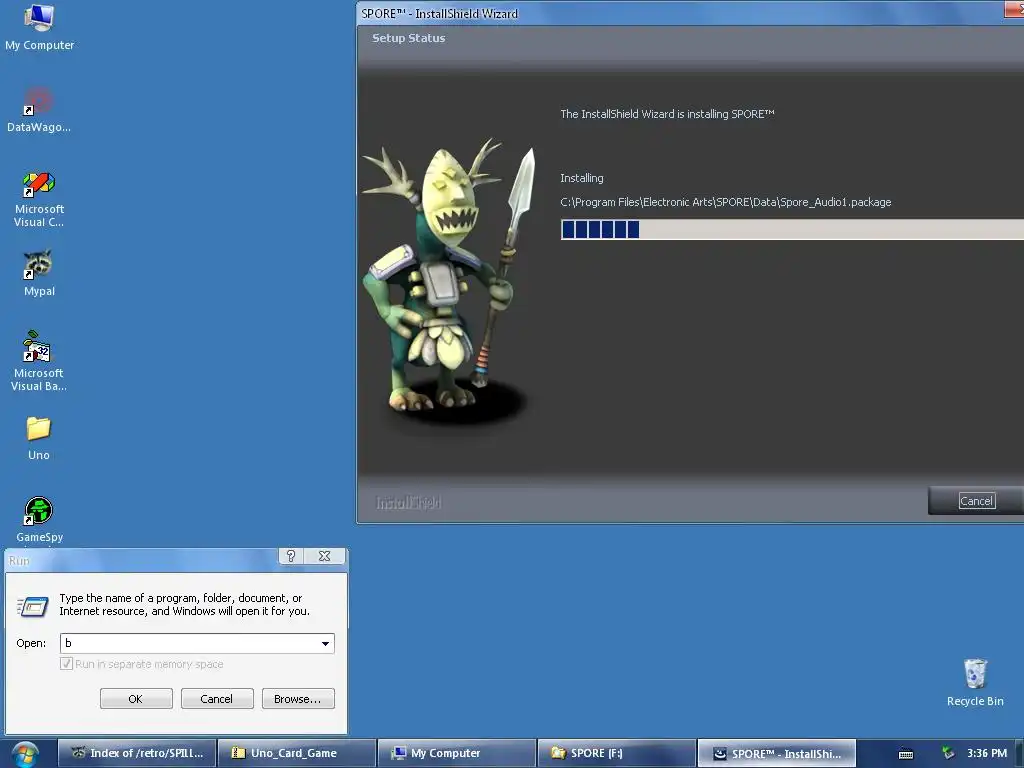
Task: Select the Microsoft Visual Basic desktop shortcut
Action: pos(39,361)
